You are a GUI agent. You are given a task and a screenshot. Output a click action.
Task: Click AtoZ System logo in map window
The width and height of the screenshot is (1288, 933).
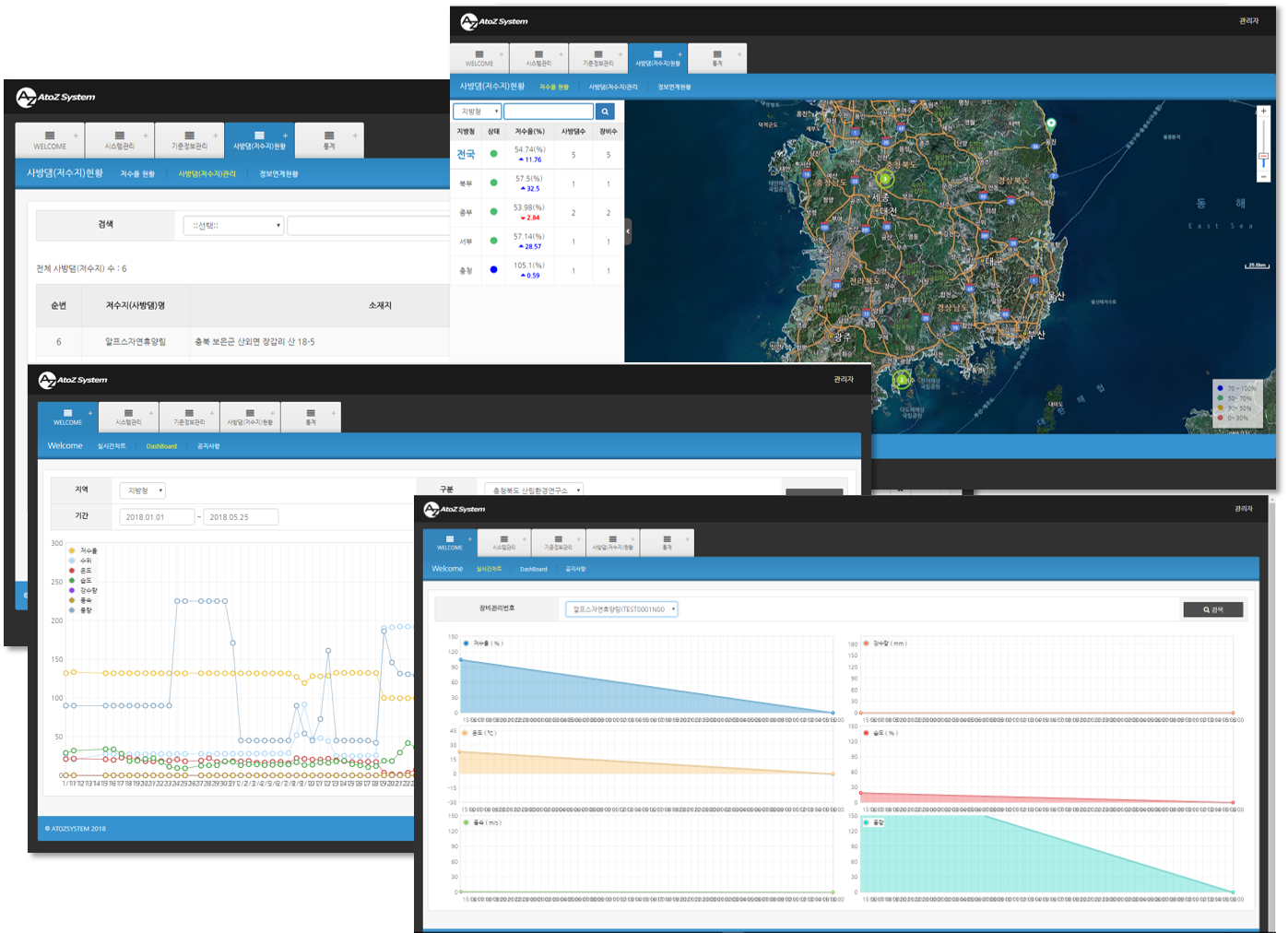click(x=494, y=21)
